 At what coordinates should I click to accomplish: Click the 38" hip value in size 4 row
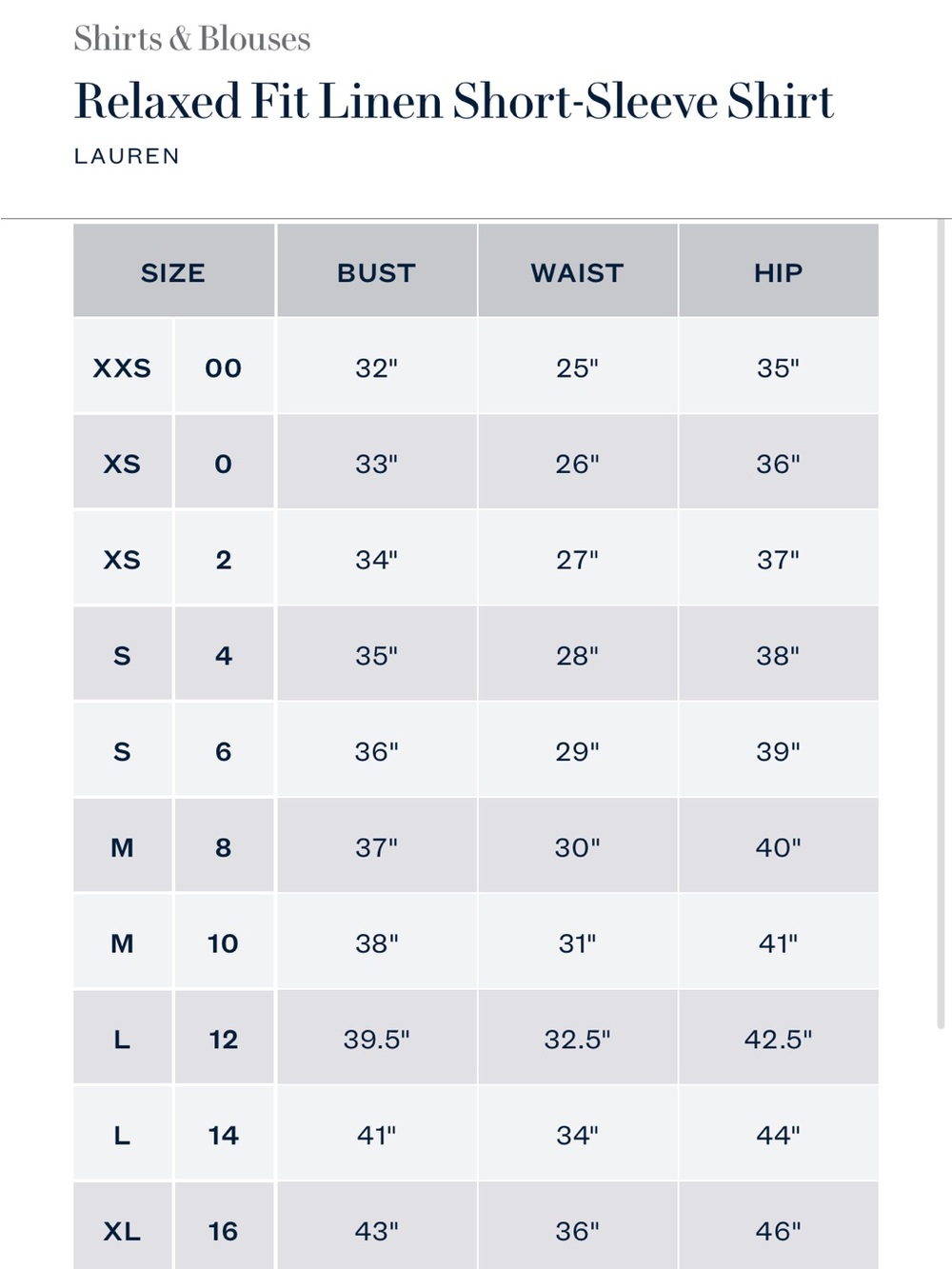coord(779,655)
